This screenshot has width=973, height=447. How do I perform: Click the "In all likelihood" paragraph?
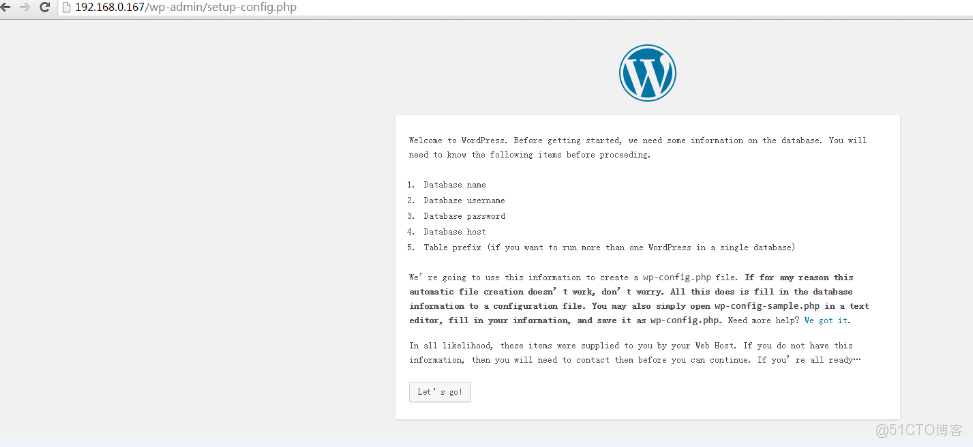(x=632, y=352)
